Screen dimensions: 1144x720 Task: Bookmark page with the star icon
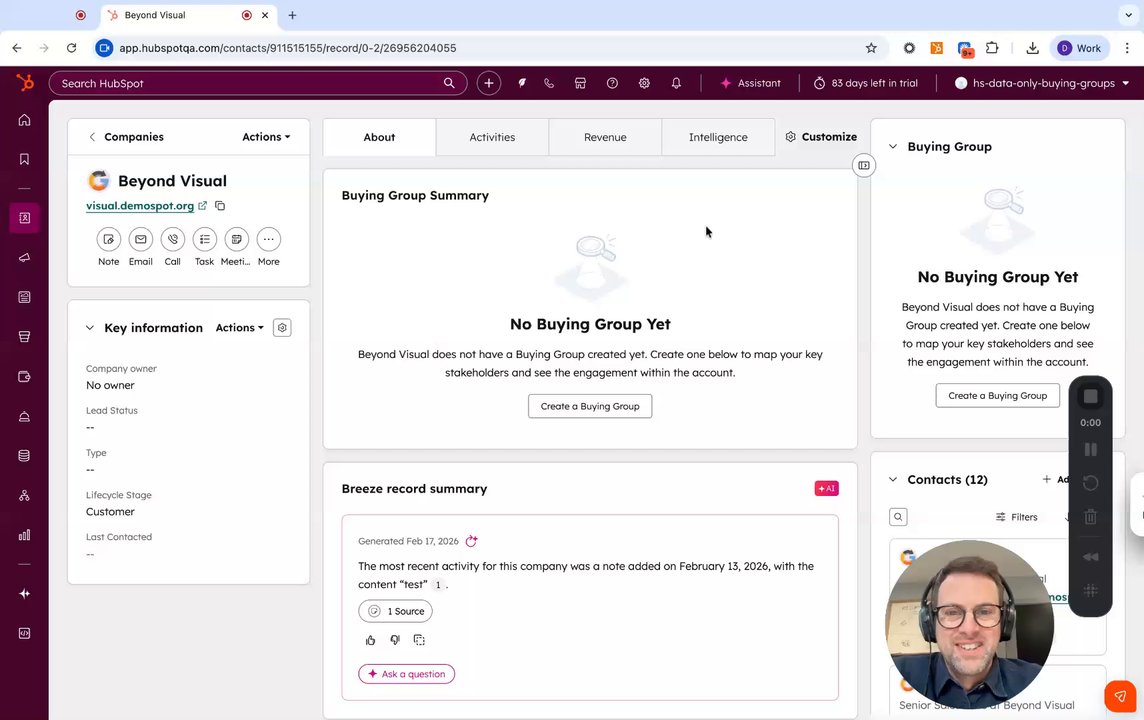pyautogui.click(x=871, y=48)
